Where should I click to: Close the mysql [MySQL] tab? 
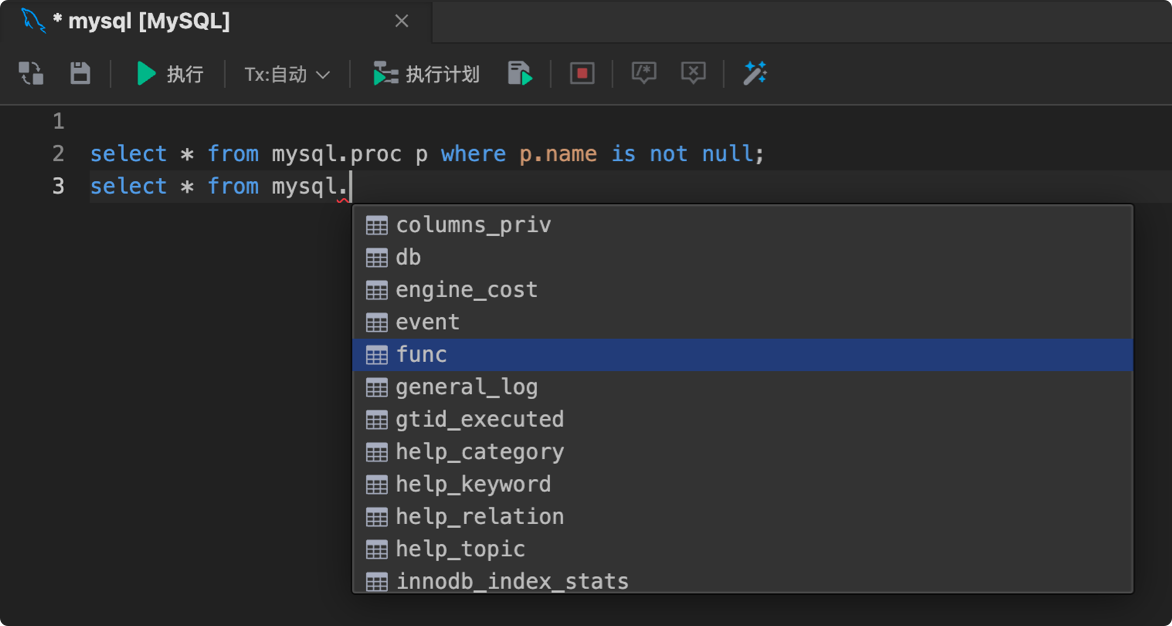coord(401,20)
